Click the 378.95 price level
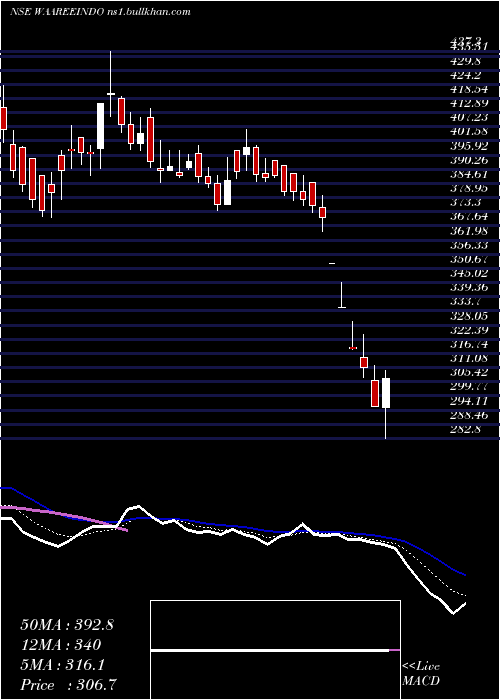The width and height of the screenshot is (500, 700). click(471, 188)
